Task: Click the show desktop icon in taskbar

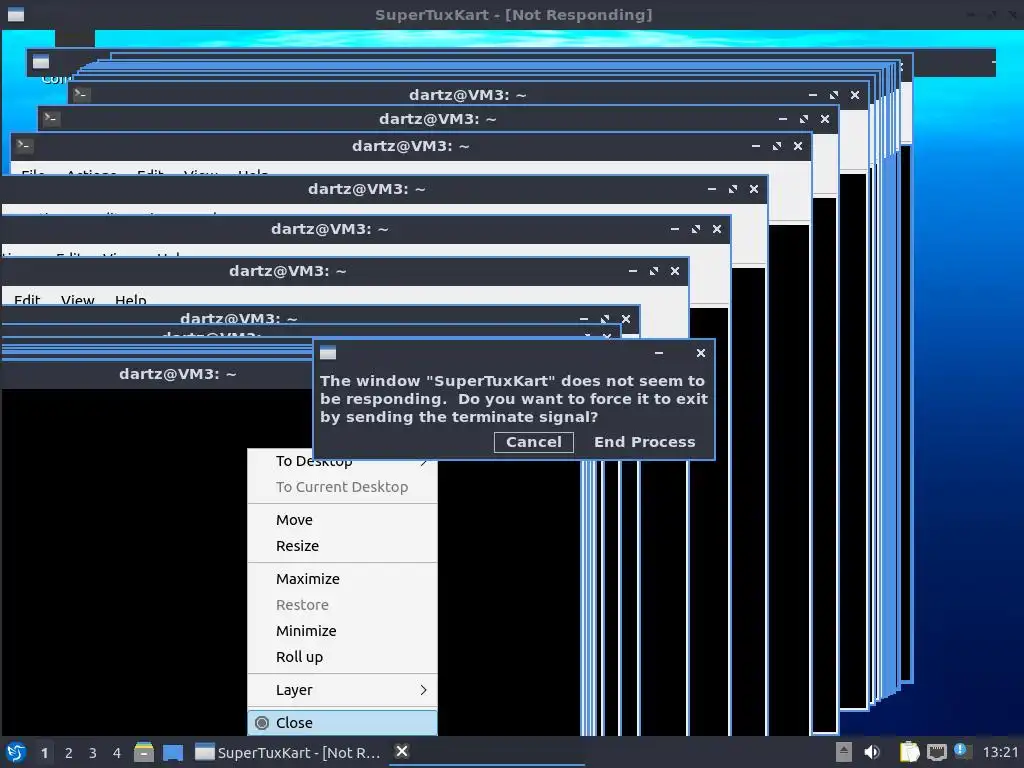Action: tap(173, 753)
